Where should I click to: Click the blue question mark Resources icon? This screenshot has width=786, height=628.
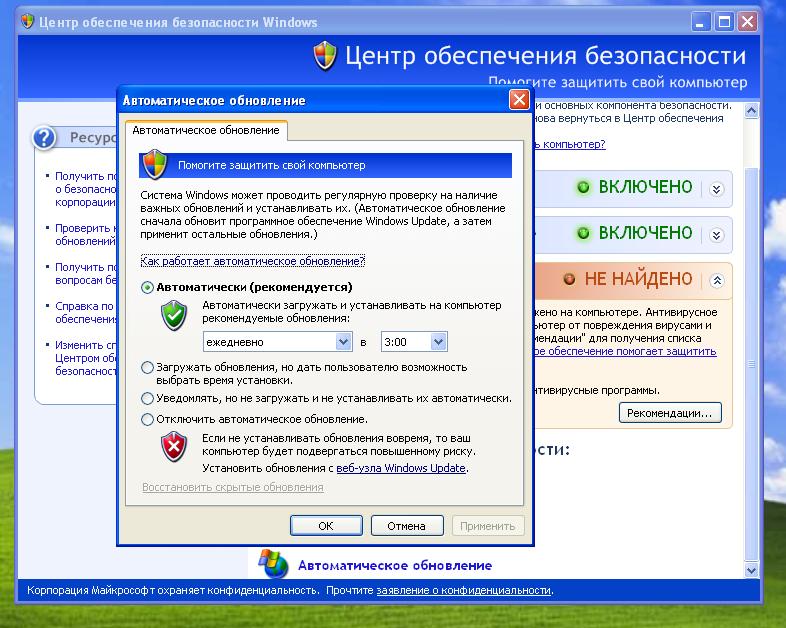pyautogui.click(x=44, y=137)
